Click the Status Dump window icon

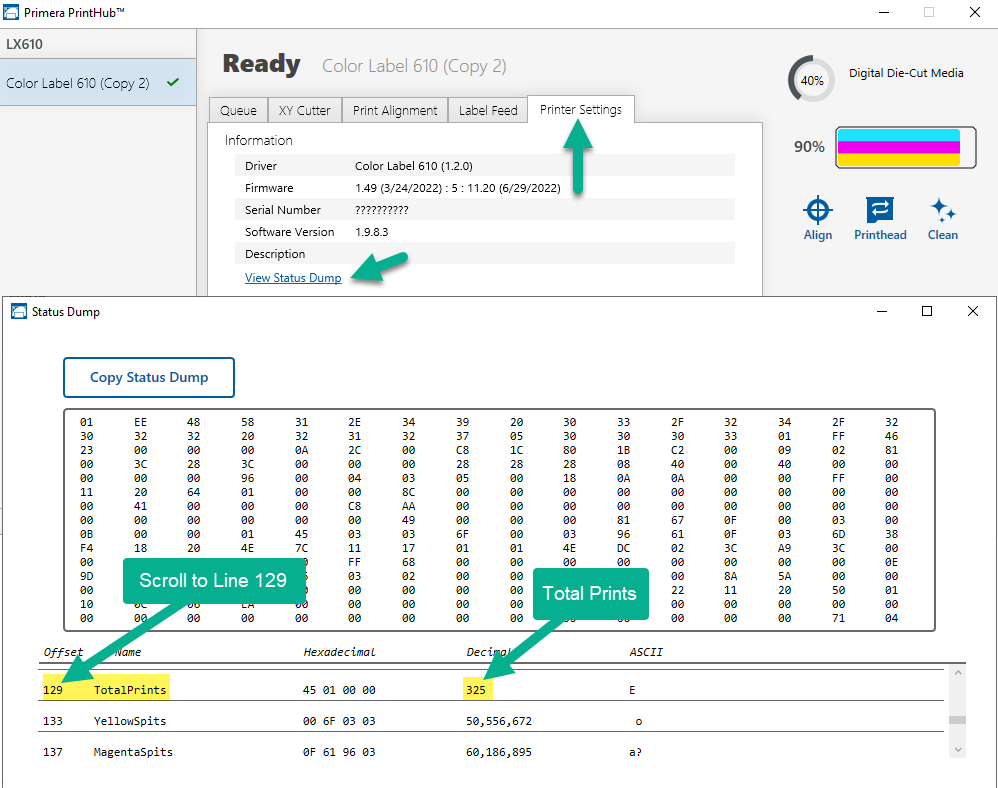(19, 311)
